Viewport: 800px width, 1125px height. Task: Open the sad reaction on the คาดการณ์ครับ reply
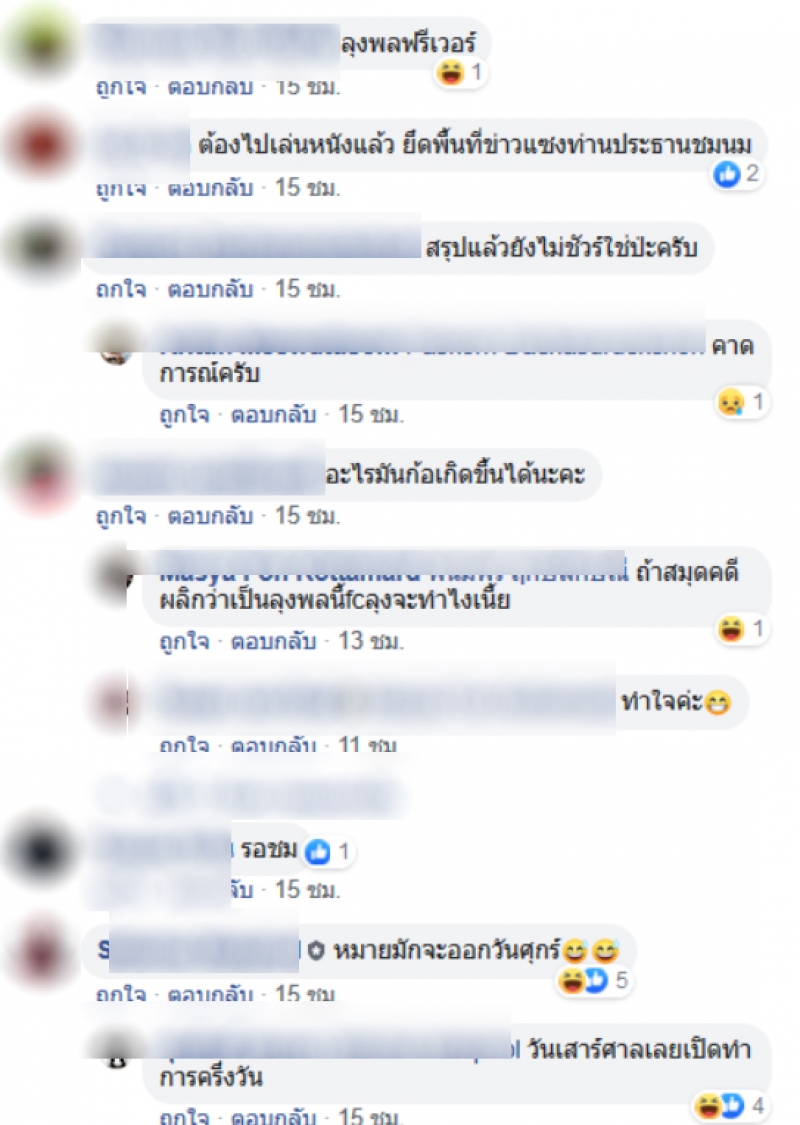pos(731,402)
